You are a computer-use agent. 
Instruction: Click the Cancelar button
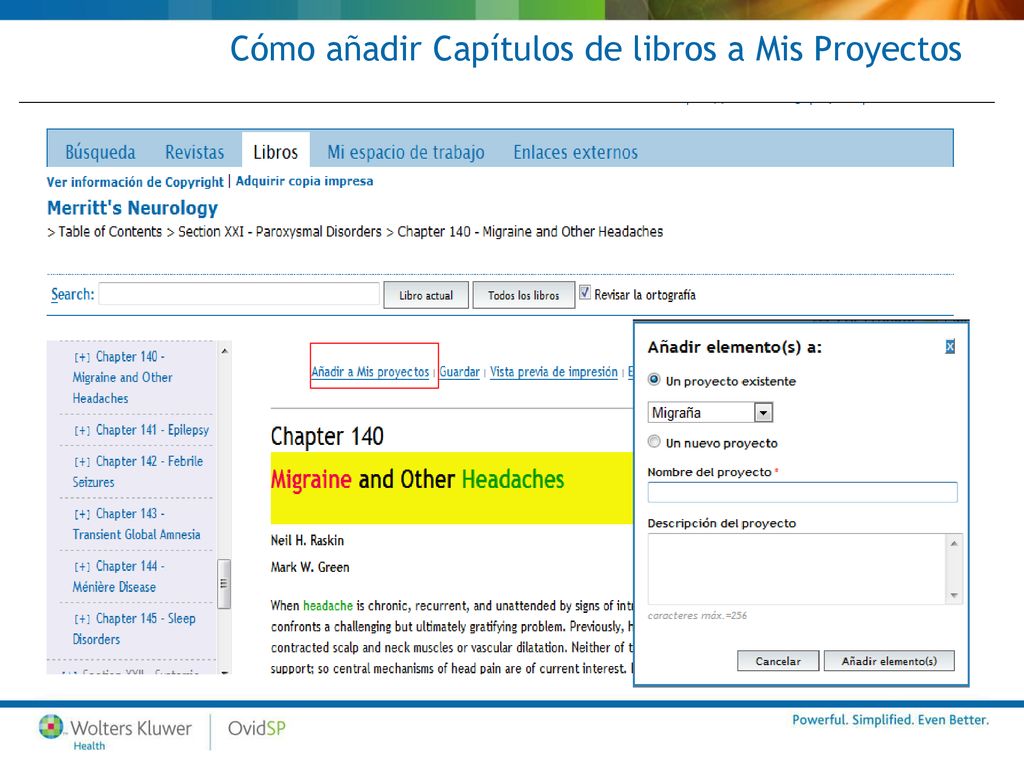point(778,661)
